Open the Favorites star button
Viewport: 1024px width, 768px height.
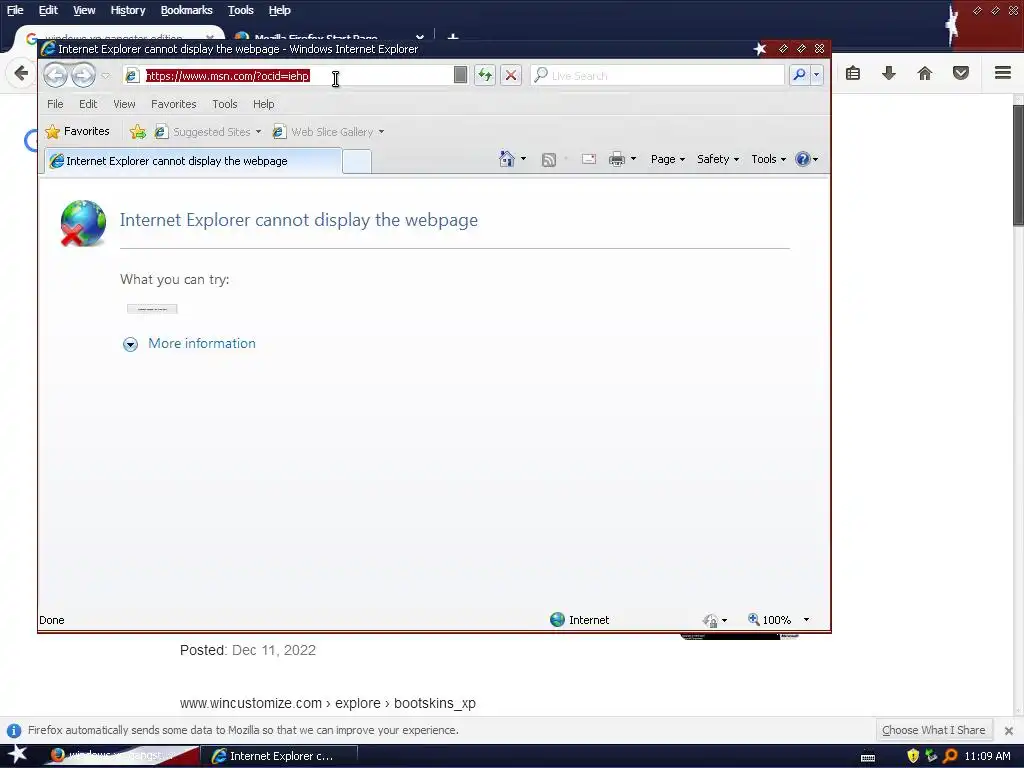click(x=77, y=131)
